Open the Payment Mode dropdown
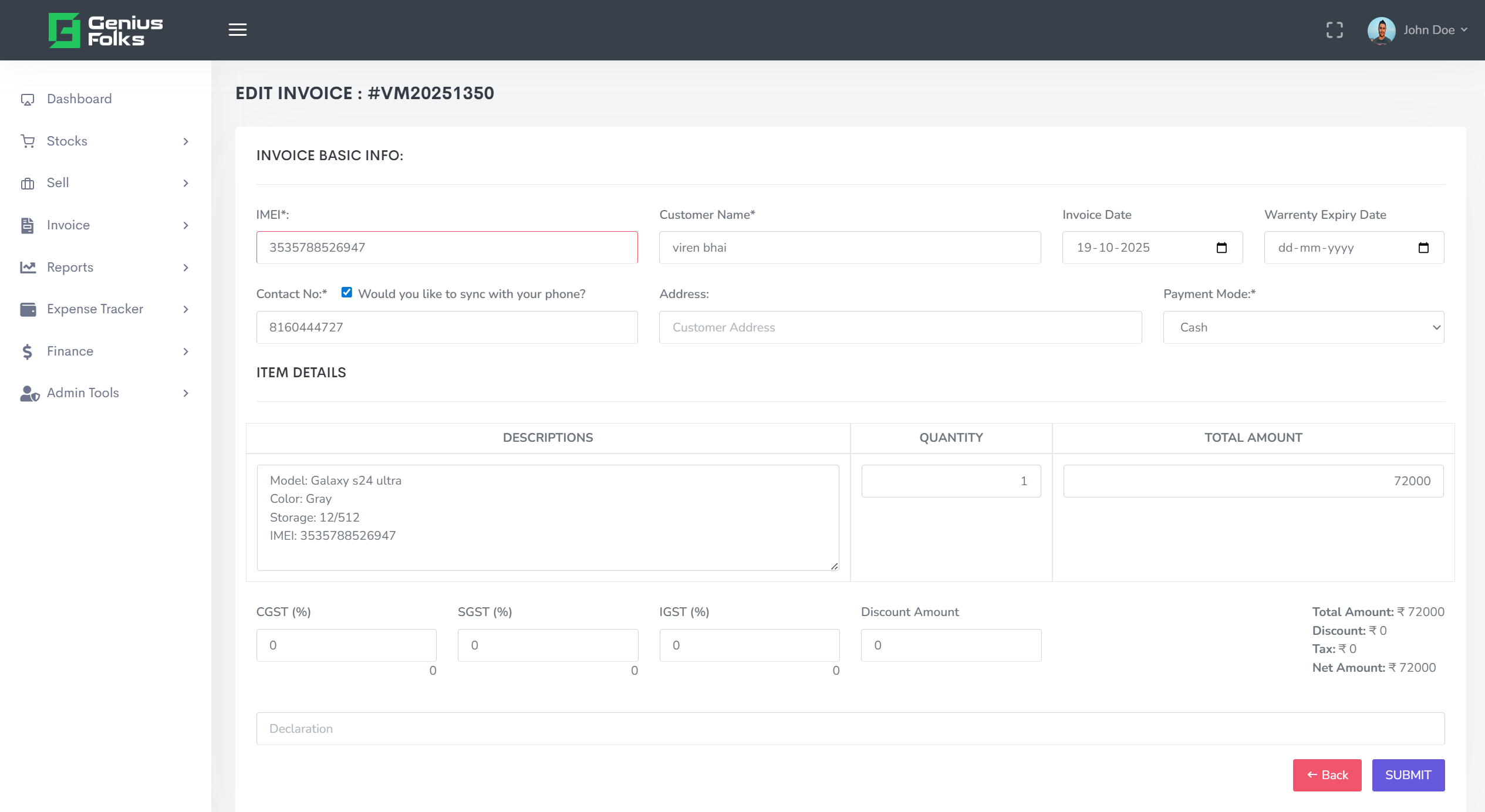 1303,327
